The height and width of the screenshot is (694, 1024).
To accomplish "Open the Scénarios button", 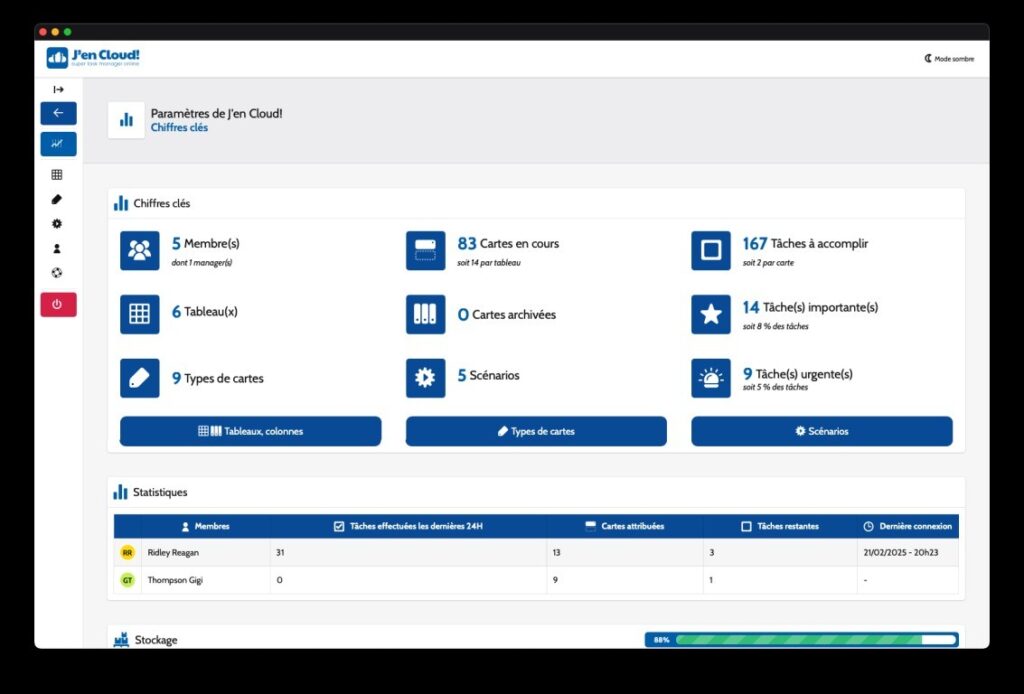I will pyautogui.click(x=822, y=431).
